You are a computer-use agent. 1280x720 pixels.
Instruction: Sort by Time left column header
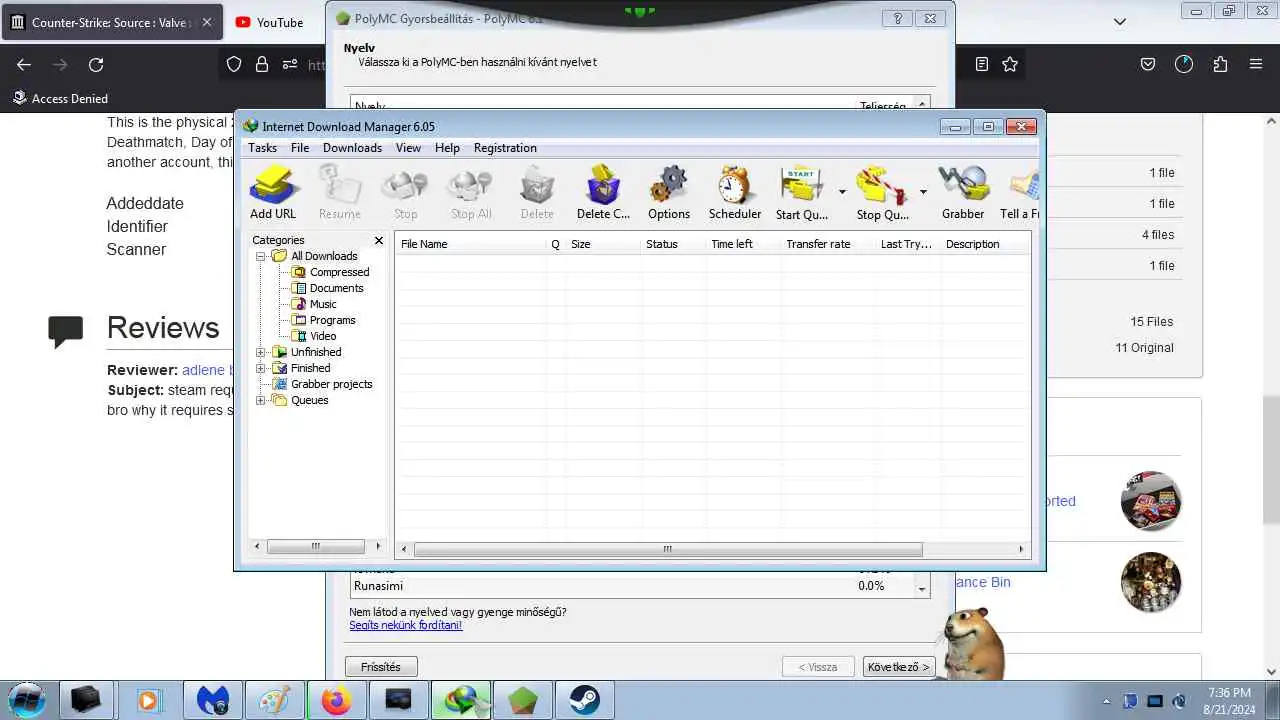click(x=743, y=244)
